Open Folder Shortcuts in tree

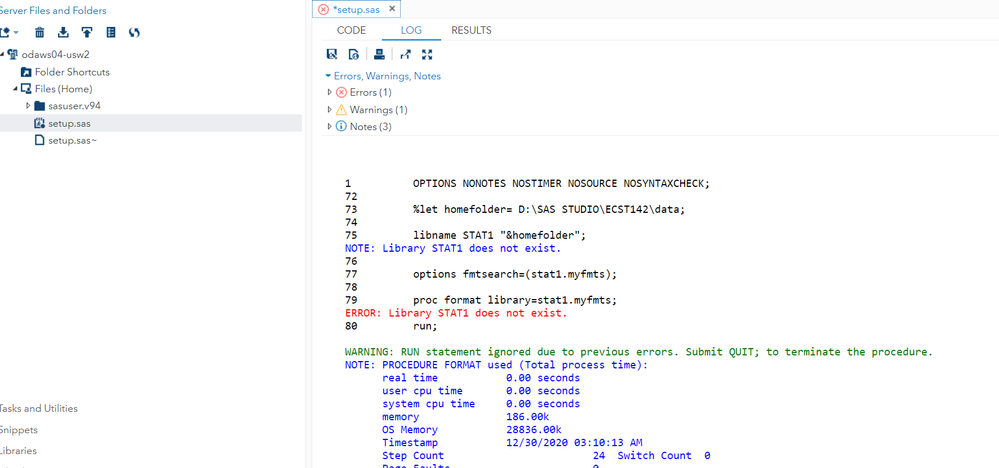click(x=72, y=72)
